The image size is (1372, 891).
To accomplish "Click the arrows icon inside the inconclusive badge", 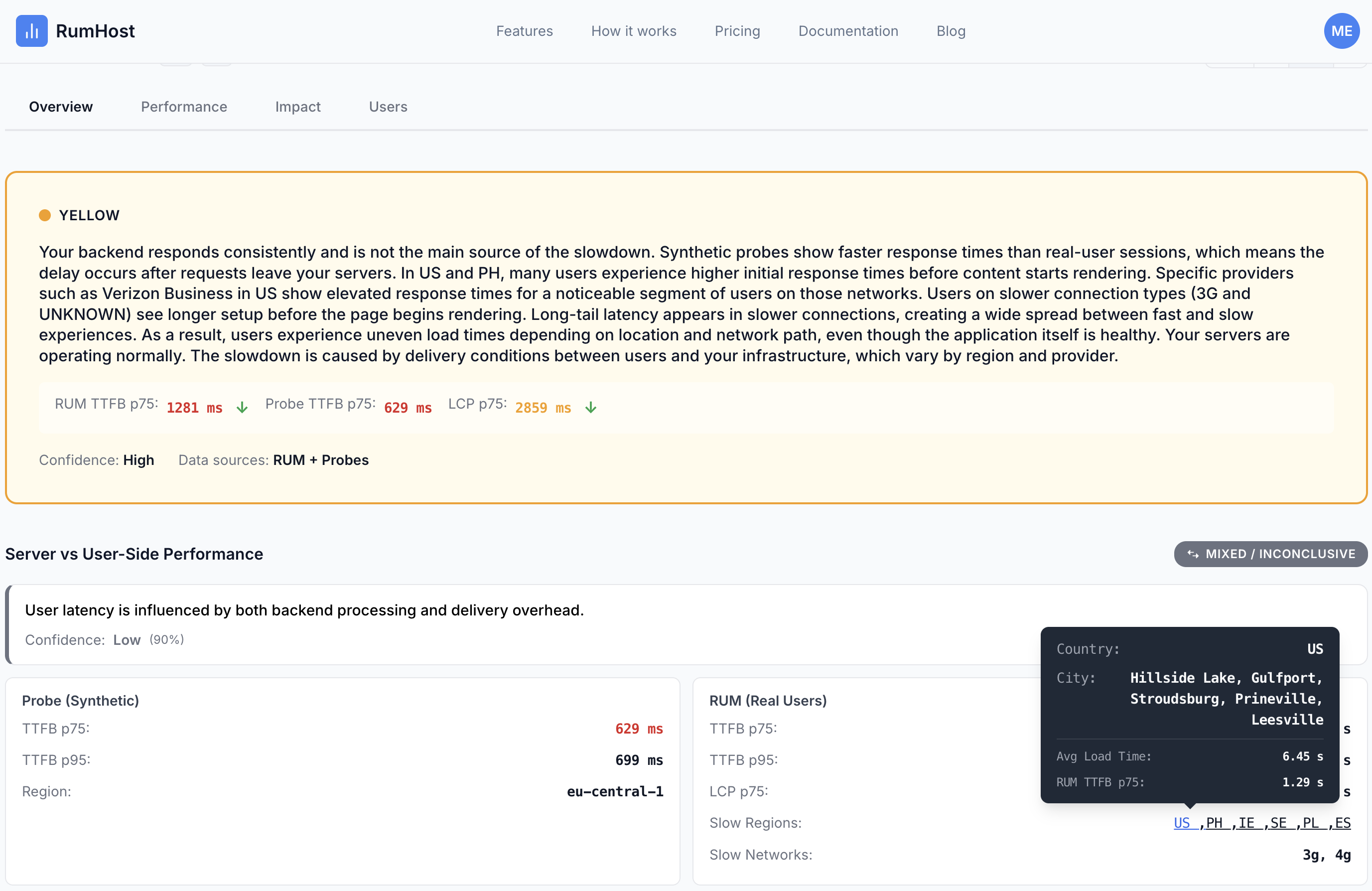I will [1193, 554].
